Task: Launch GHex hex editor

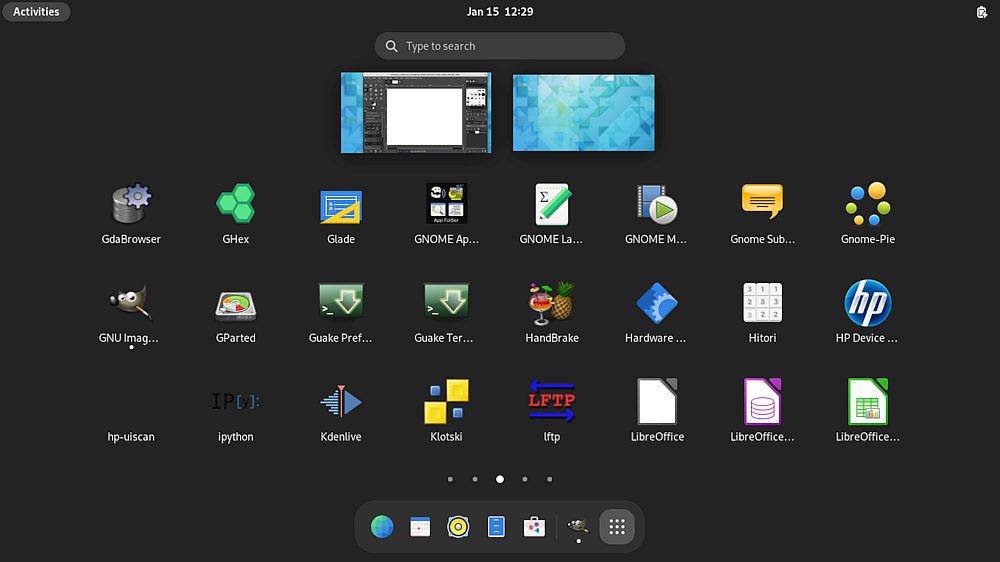Action: 235,214
